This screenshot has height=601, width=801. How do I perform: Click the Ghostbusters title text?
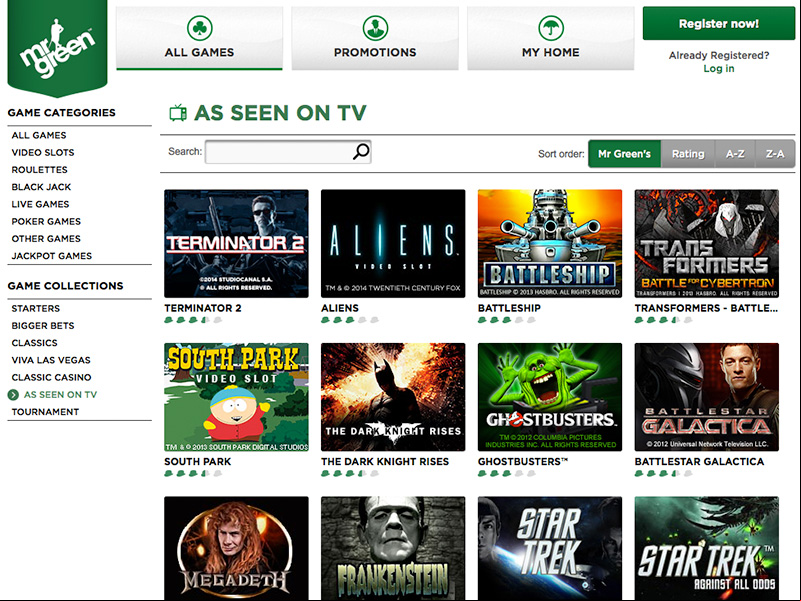[x=523, y=461]
